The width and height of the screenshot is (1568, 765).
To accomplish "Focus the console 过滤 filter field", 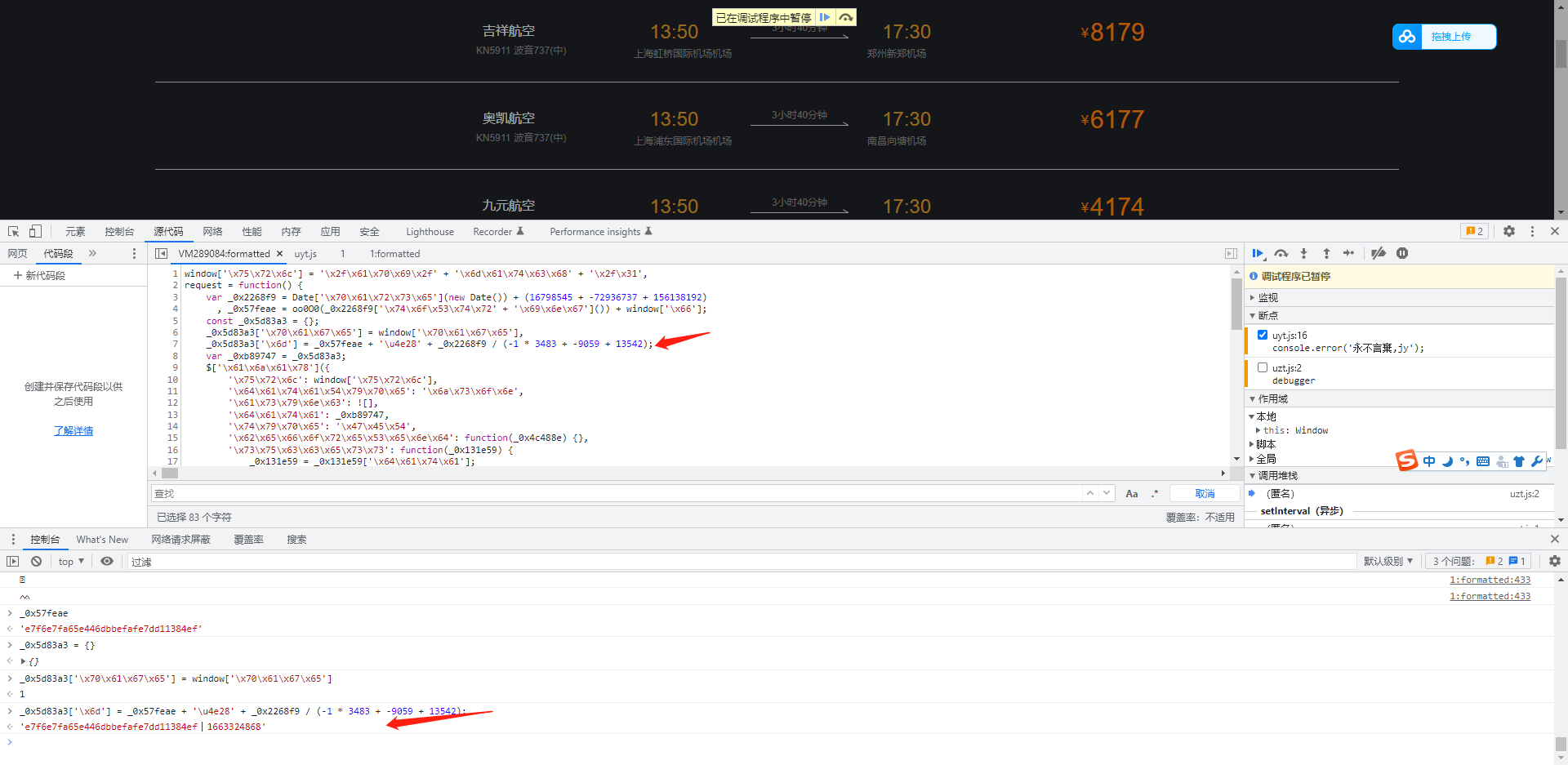I will click(x=742, y=562).
